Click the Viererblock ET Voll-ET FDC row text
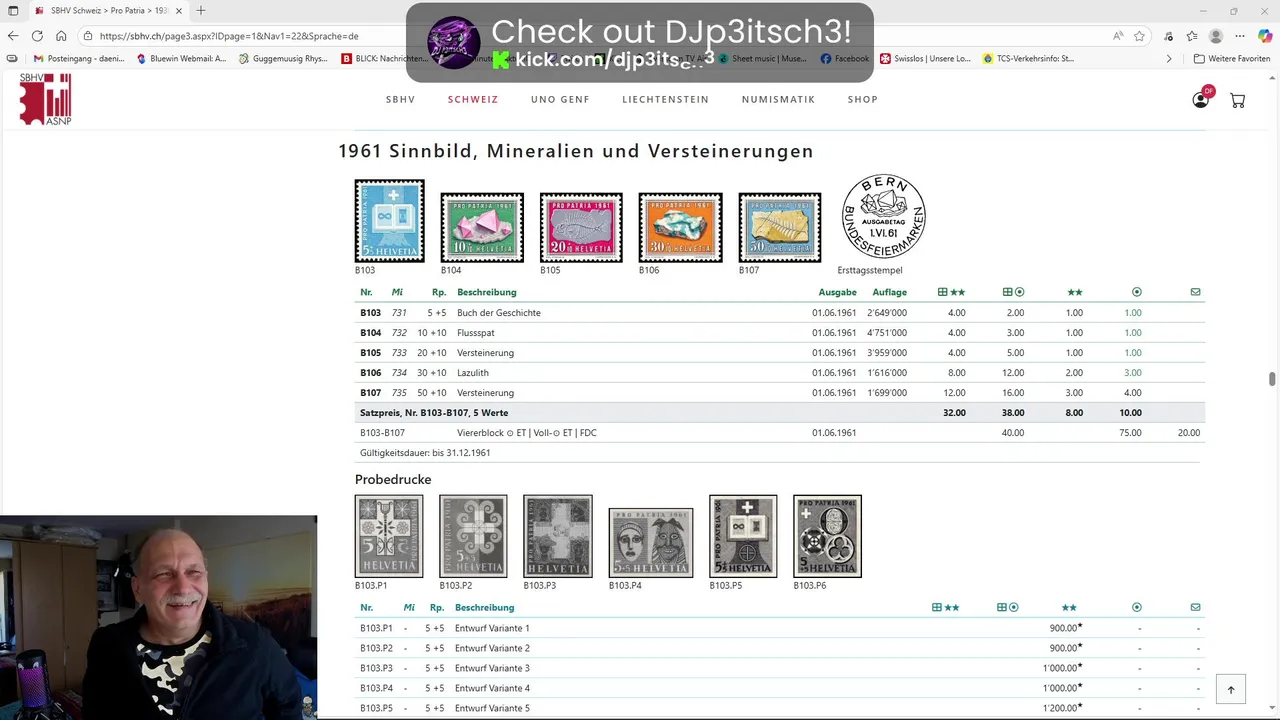 pos(527,433)
